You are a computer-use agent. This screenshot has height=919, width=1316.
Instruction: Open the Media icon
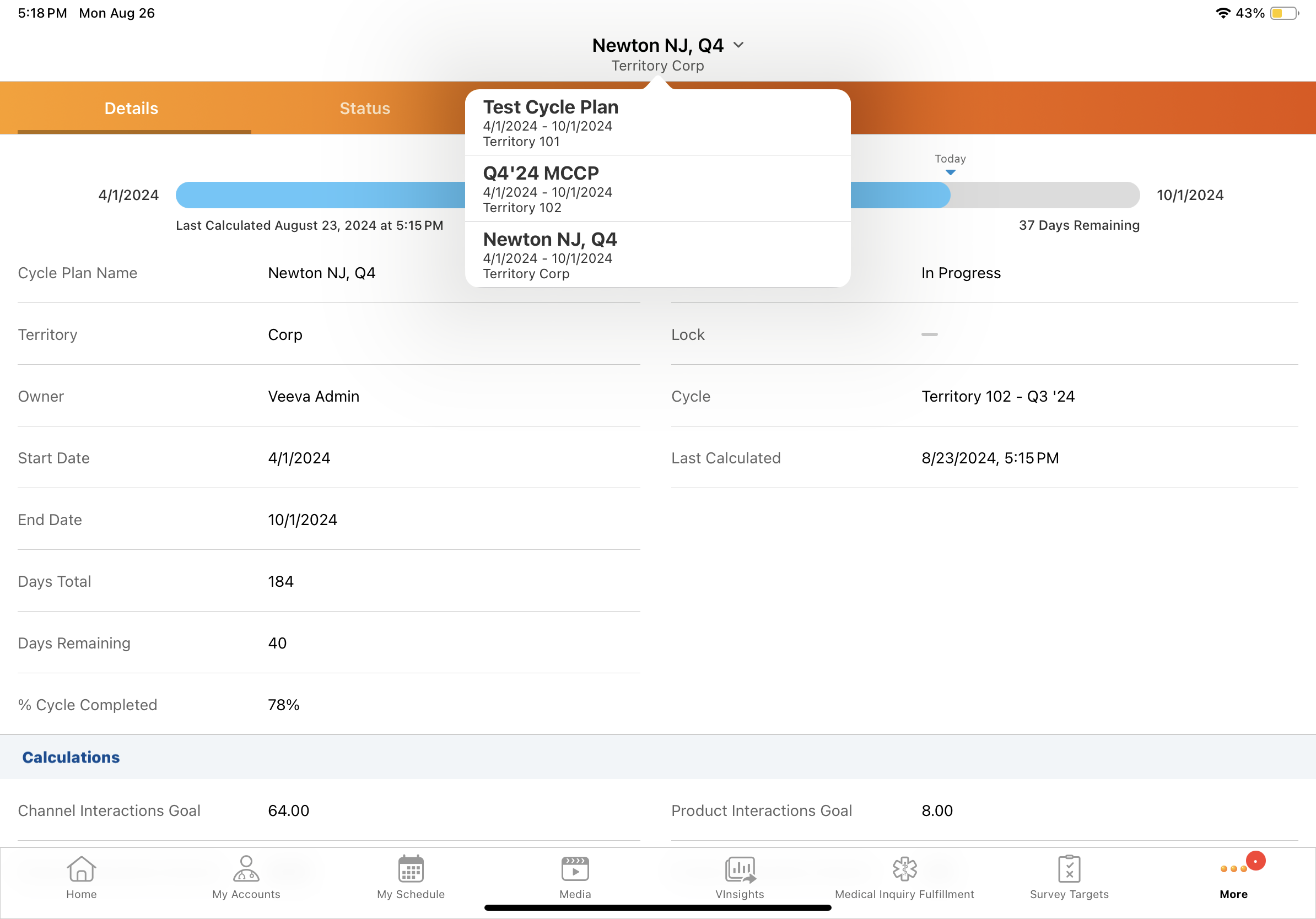tap(575, 869)
